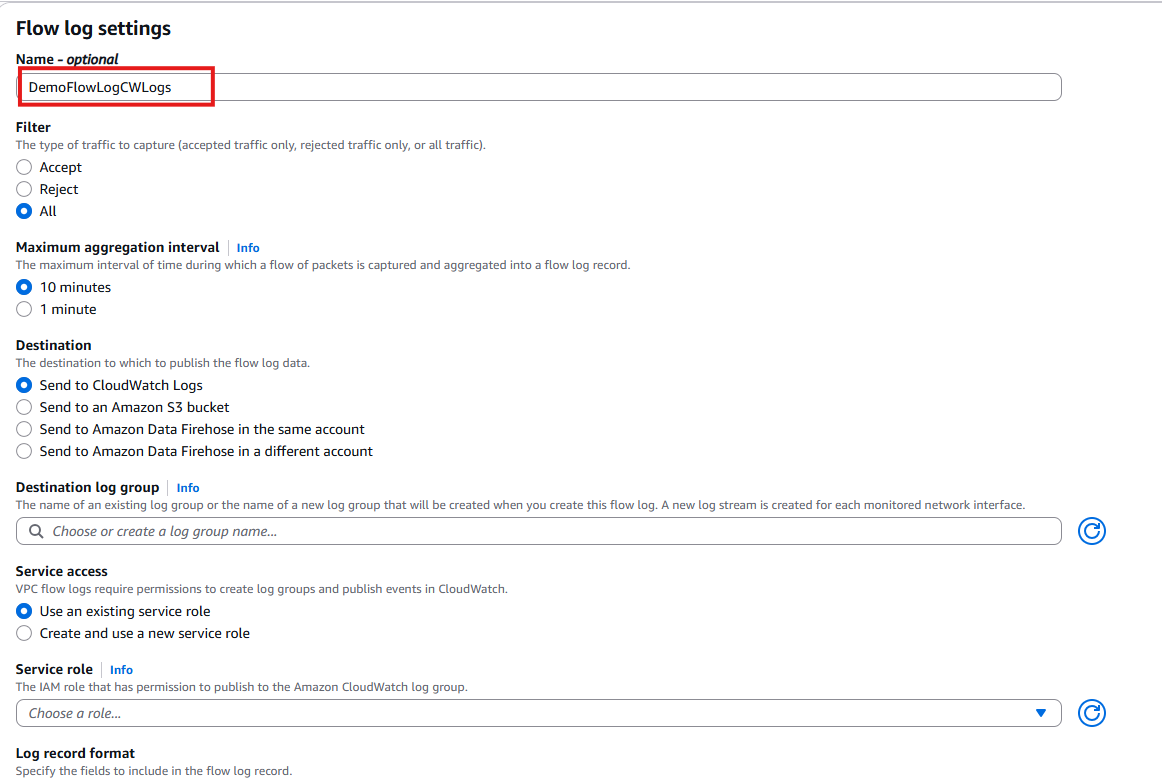The image size is (1162, 781).
Task: Choose the All traffic filter
Action: pos(25,211)
